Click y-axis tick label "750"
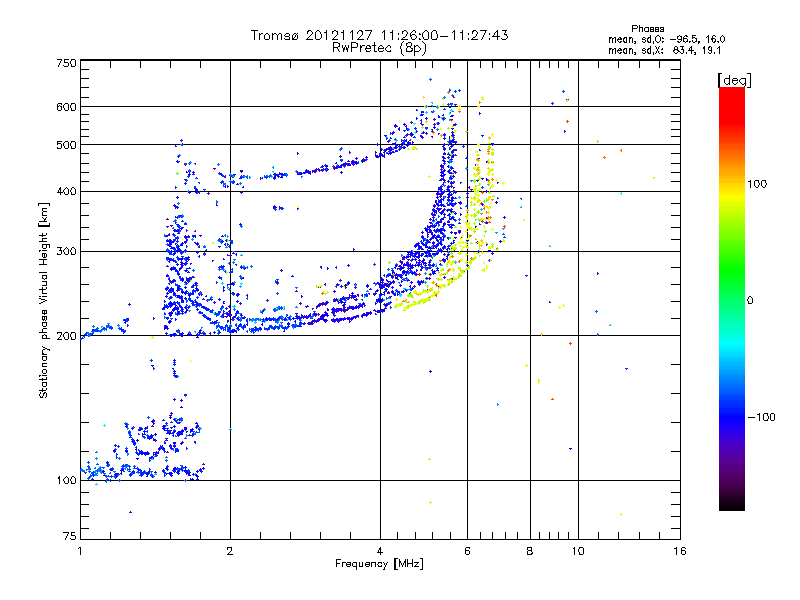The height and width of the screenshot is (600, 800). point(66,63)
